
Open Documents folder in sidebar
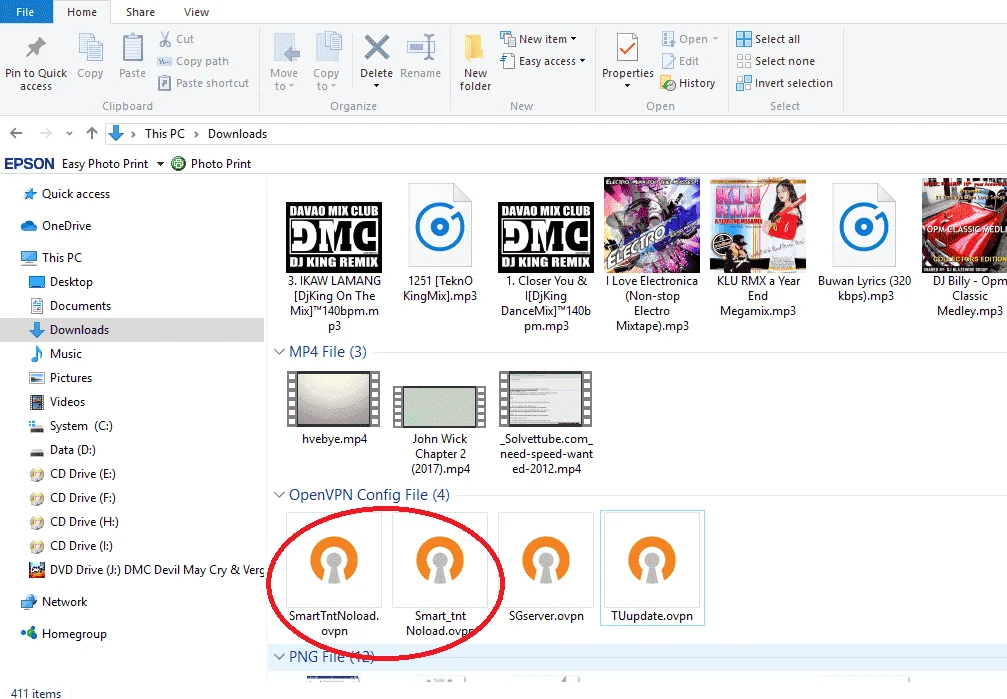(x=70, y=306)
